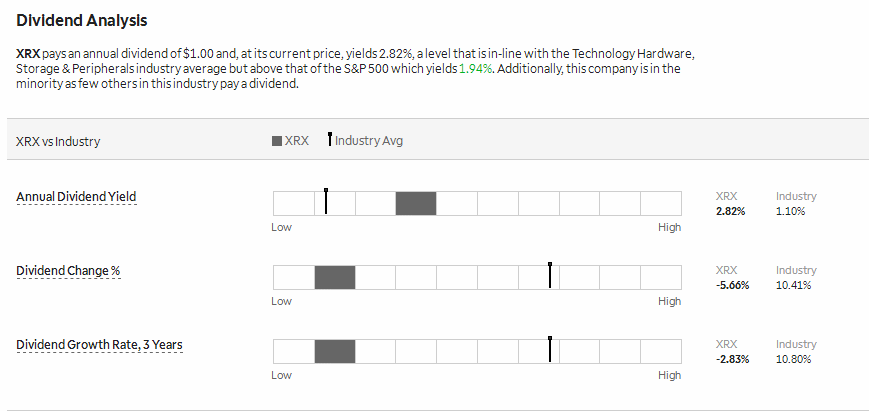Click the 10.41% industry dividend change value
This screenshot has width=869, height=411.
coord(794,285)
